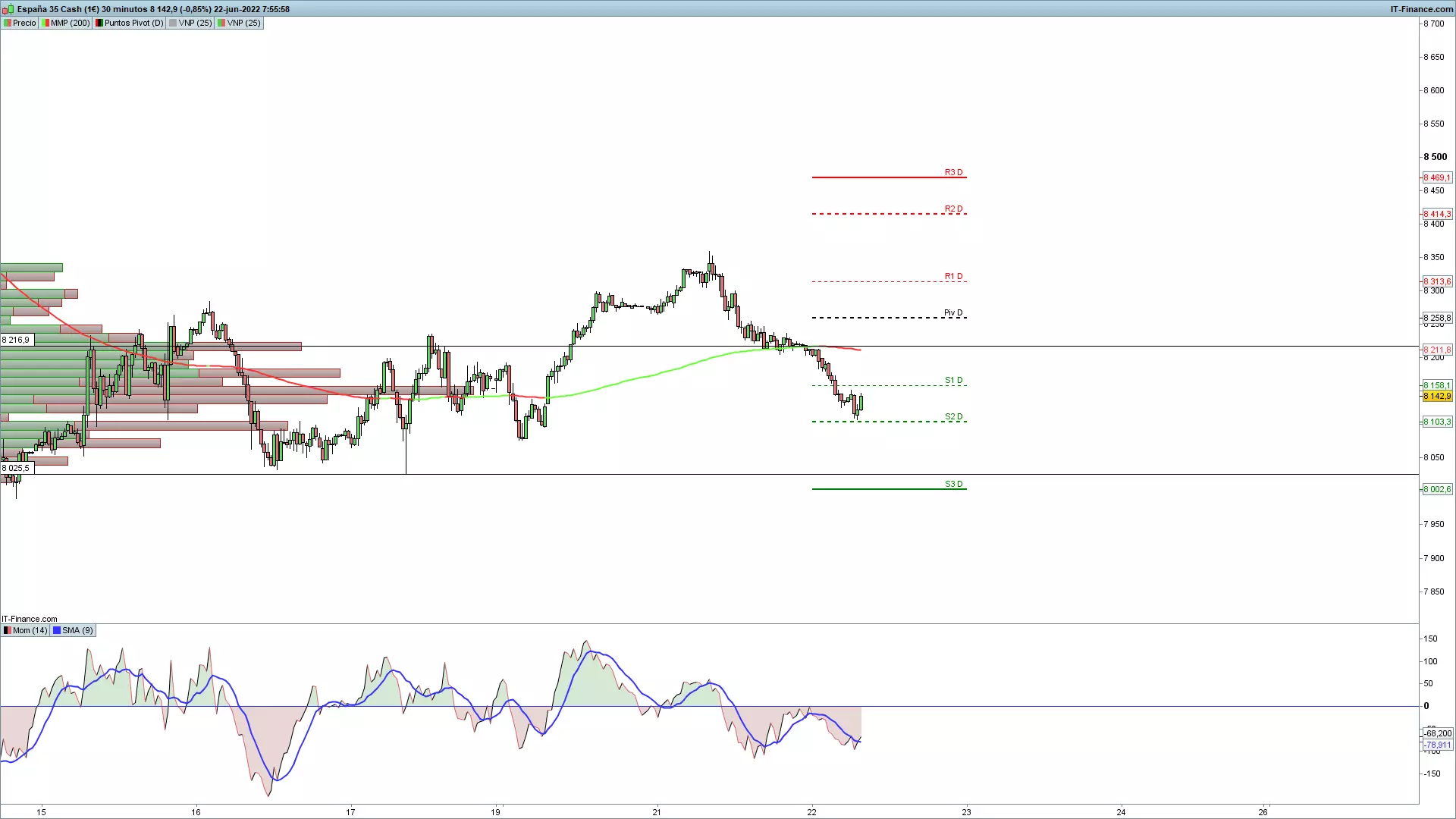Click the 8 002,6 price tag
This screenshot has height=819, width=1456.
1437,489
